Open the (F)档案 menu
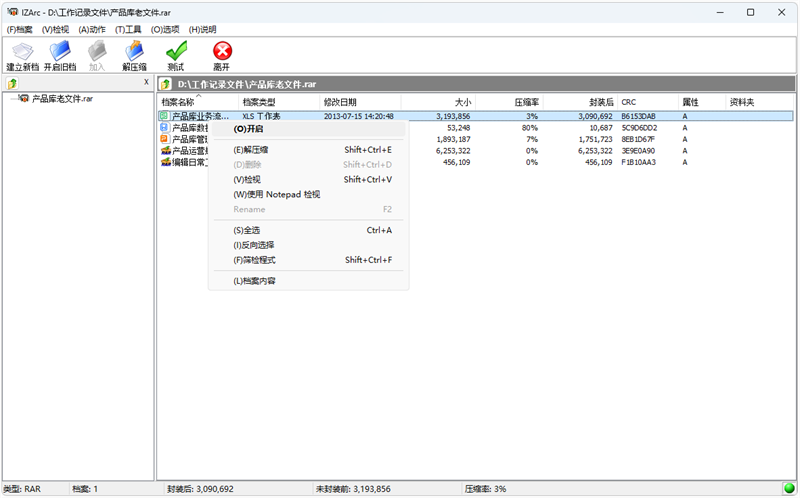 pos(20,29)
